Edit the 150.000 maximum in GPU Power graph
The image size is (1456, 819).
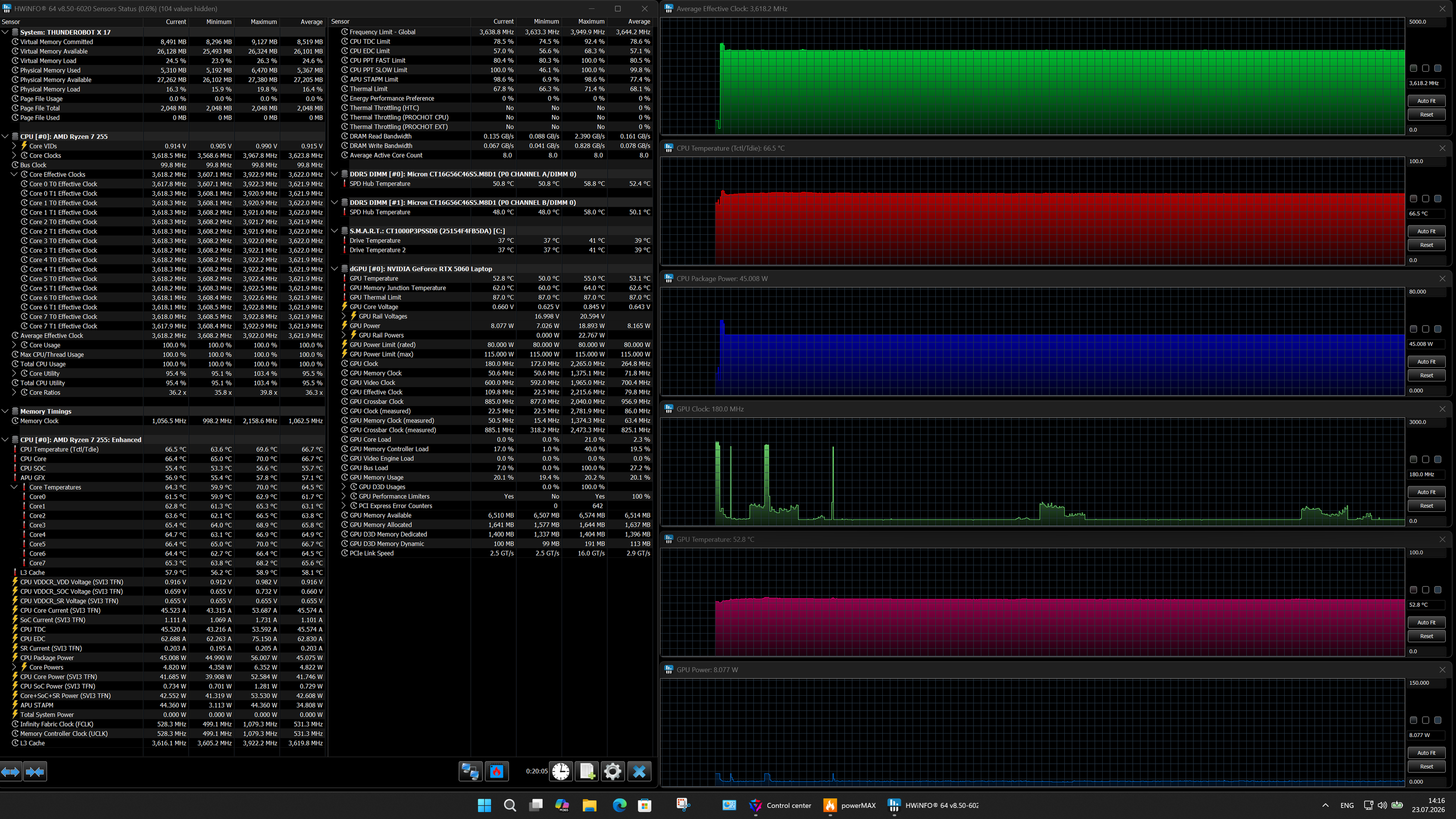[x=1426, y=683]
